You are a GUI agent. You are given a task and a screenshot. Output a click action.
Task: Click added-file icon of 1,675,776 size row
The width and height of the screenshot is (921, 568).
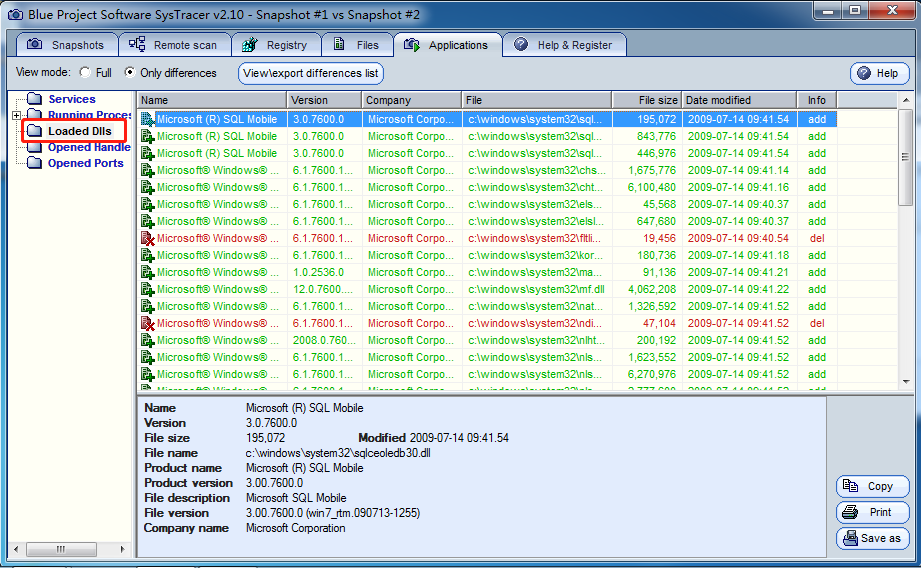tap(147, 171)
